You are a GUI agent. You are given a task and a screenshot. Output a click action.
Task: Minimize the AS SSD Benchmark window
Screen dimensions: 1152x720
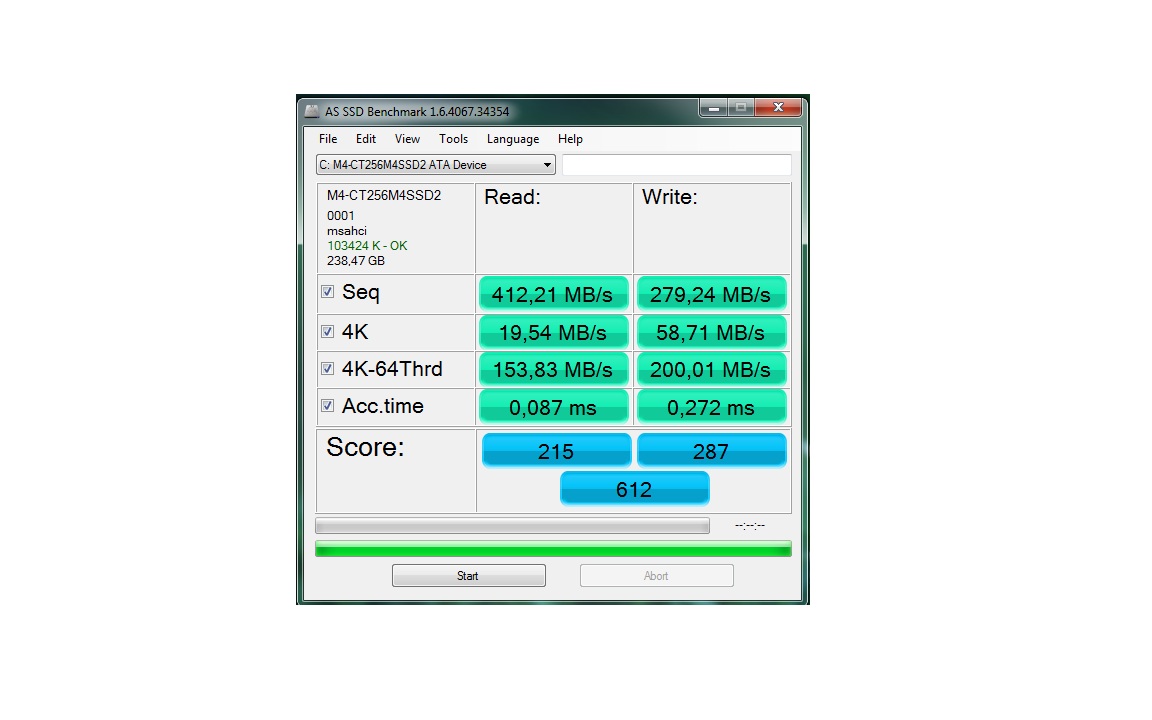[x=713, y=108]
